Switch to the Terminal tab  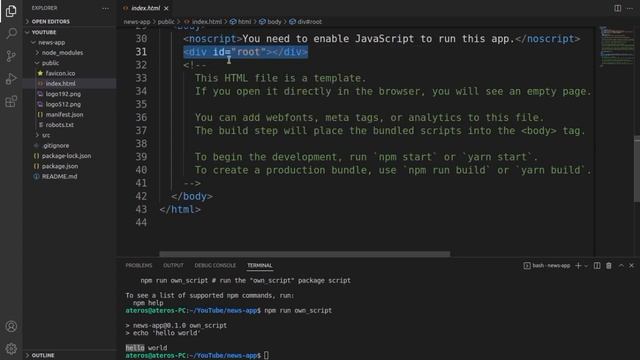[260, 265]
